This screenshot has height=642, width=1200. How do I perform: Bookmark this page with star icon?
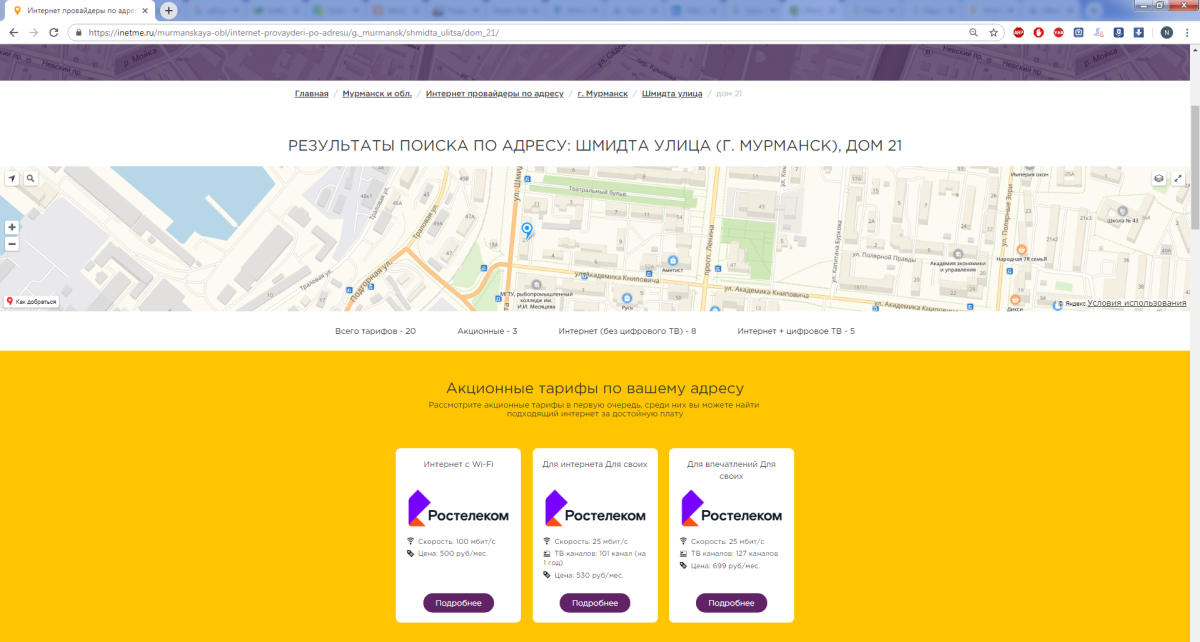pyautogui.click(x=993, y=32)
